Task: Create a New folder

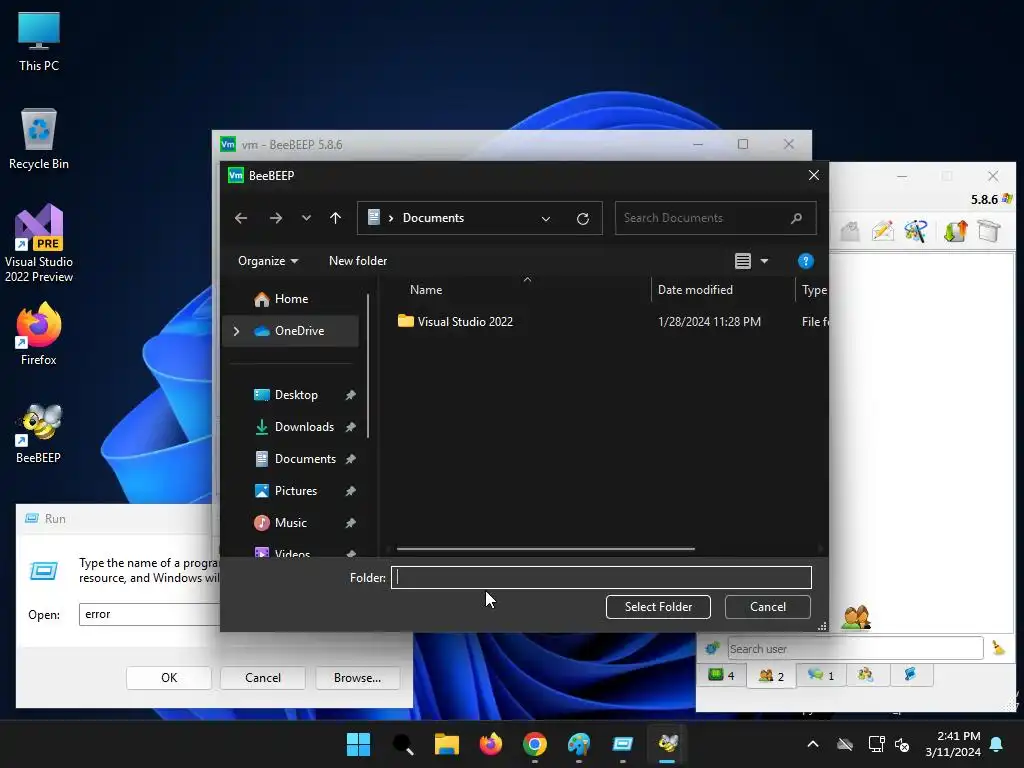Action: point(358,261)
